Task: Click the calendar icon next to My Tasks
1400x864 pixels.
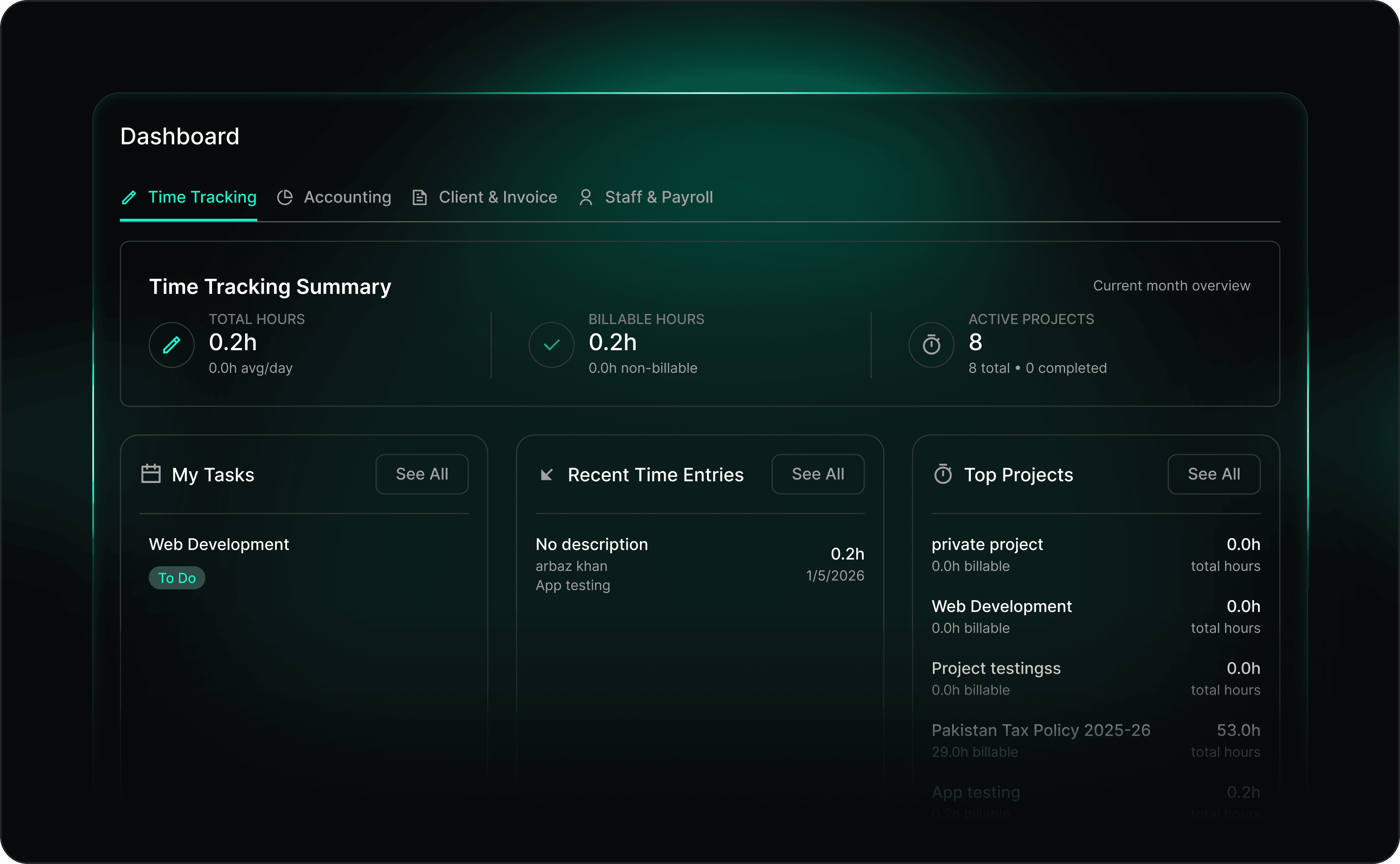Action: 151,474
